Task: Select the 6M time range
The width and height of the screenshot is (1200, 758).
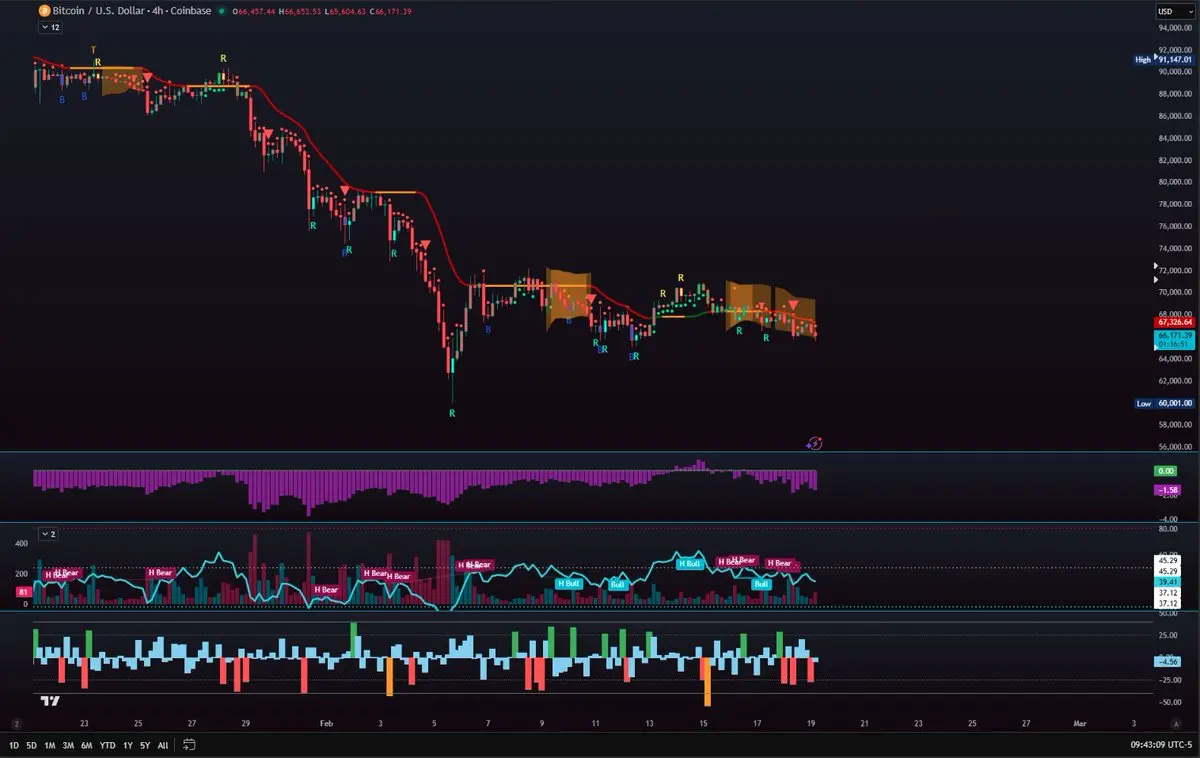Action: [x=87, y=745]
